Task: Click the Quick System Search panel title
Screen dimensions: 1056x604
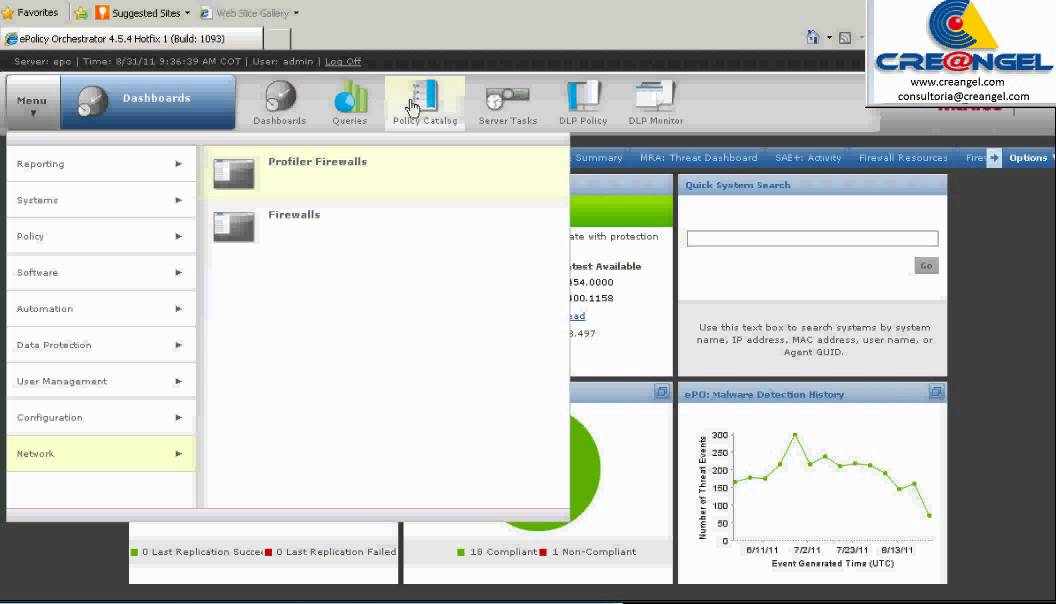Action: (x=737, y=185)
